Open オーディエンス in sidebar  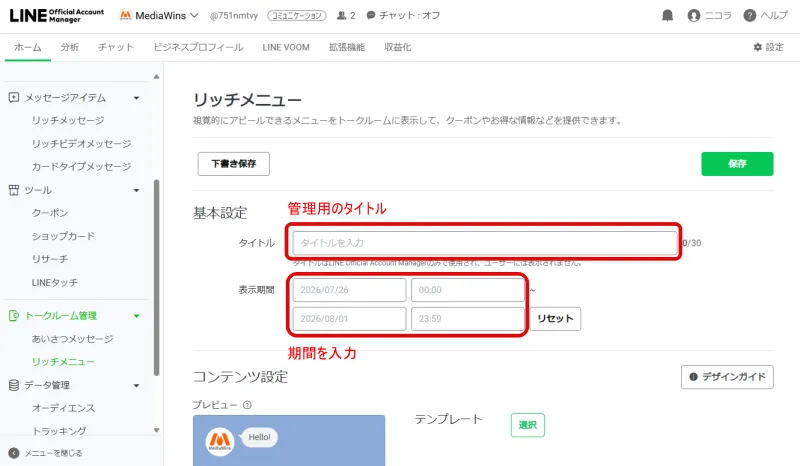click(63, 408)
